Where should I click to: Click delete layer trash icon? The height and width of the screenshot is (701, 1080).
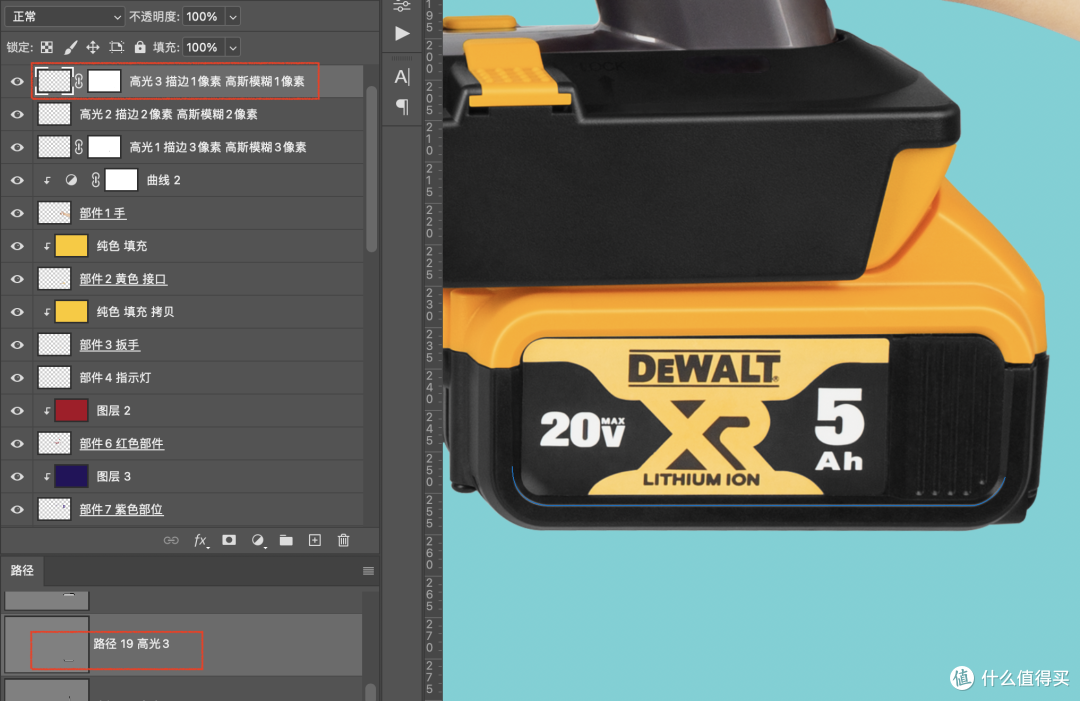[x=344, y=541]
